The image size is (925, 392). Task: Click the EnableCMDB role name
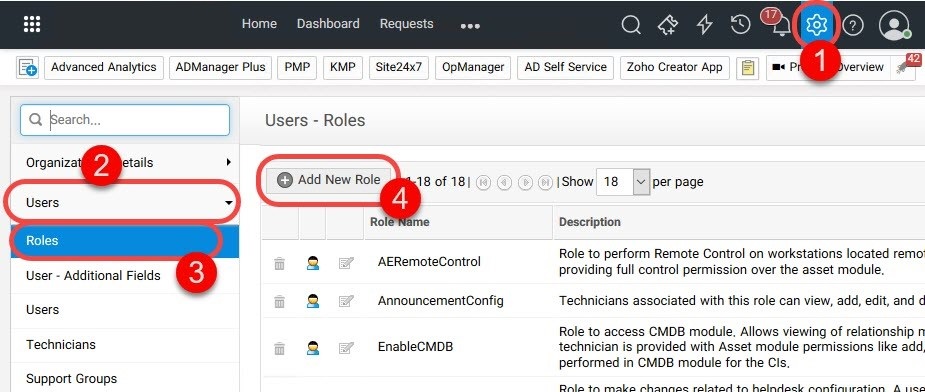[x=415, y=347]
